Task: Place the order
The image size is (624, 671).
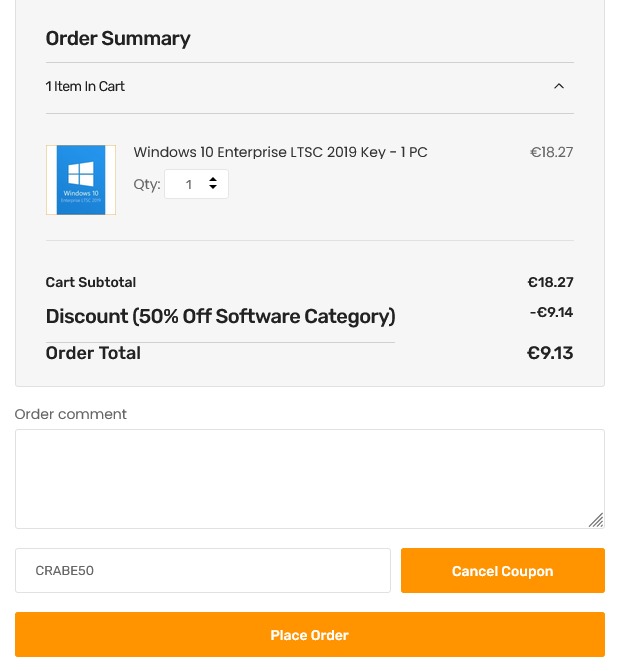Action: pos(309,635)
